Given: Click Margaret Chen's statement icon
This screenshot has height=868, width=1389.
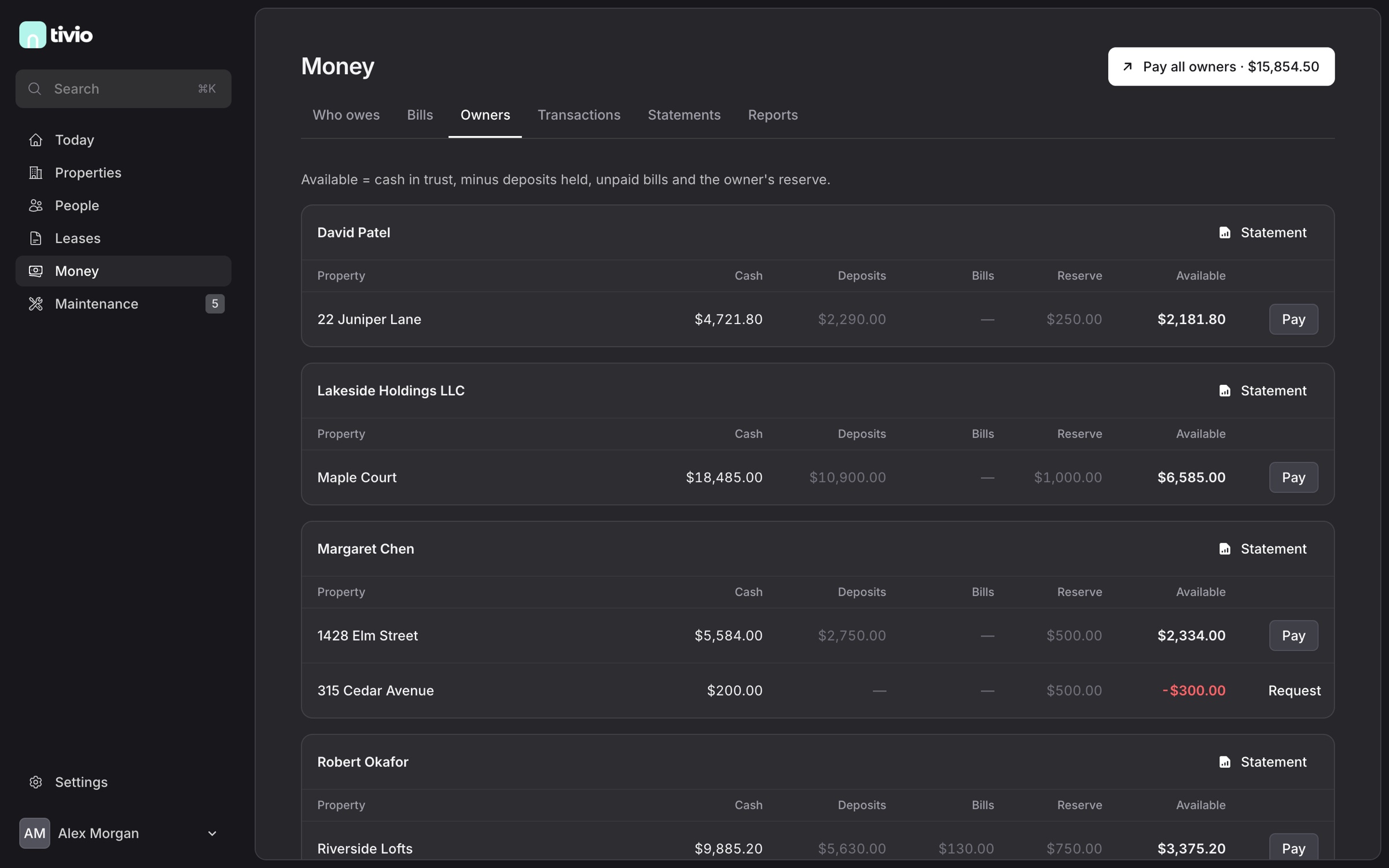Looking at the screenshot, I should point(1225,549).
